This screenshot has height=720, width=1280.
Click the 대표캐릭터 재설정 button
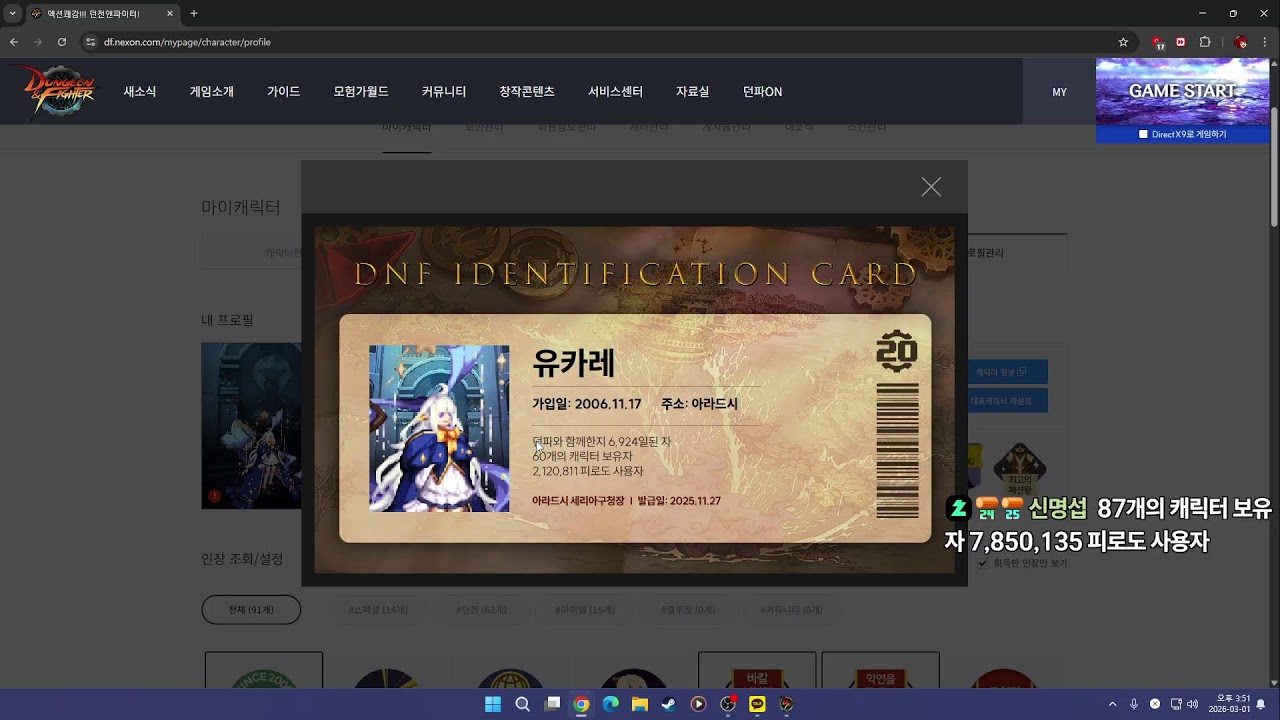coord(1007,401)
